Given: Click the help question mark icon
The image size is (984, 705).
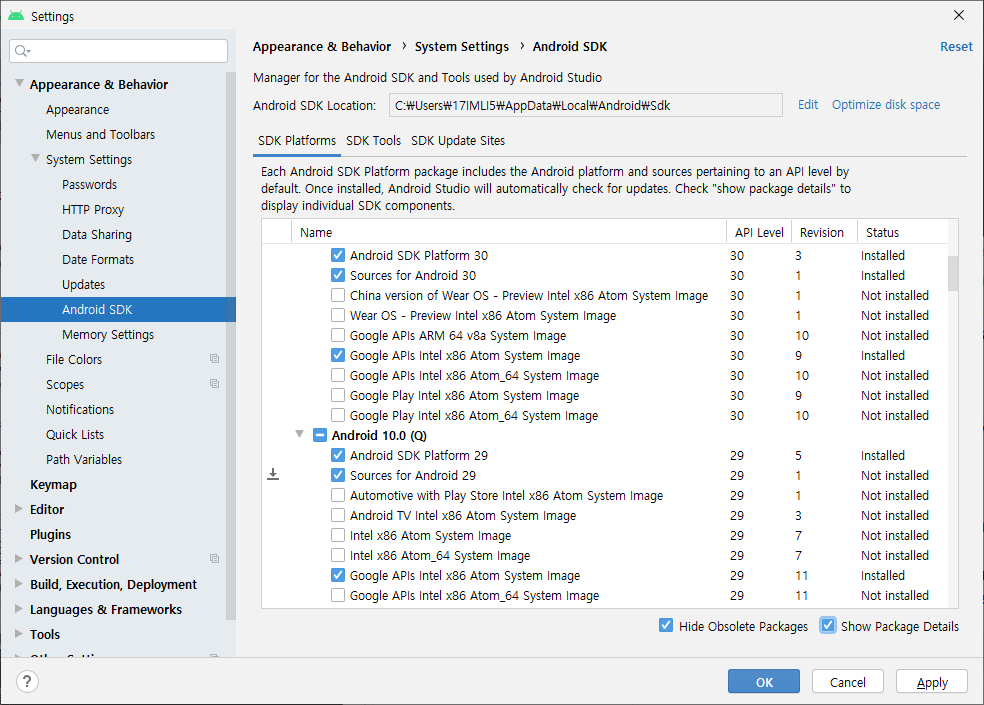Looking at the screenshot, I should click(x=27, y=682).
